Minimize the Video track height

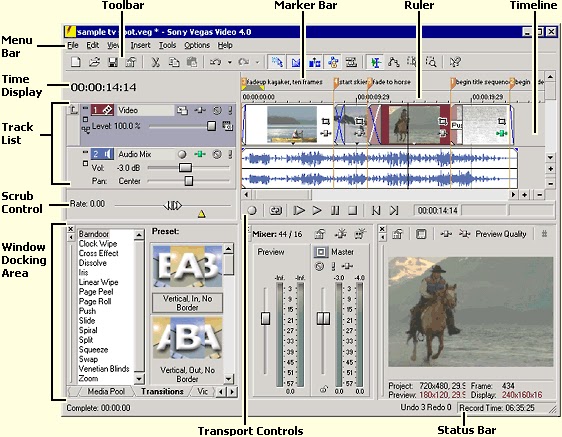coord(85,108)
